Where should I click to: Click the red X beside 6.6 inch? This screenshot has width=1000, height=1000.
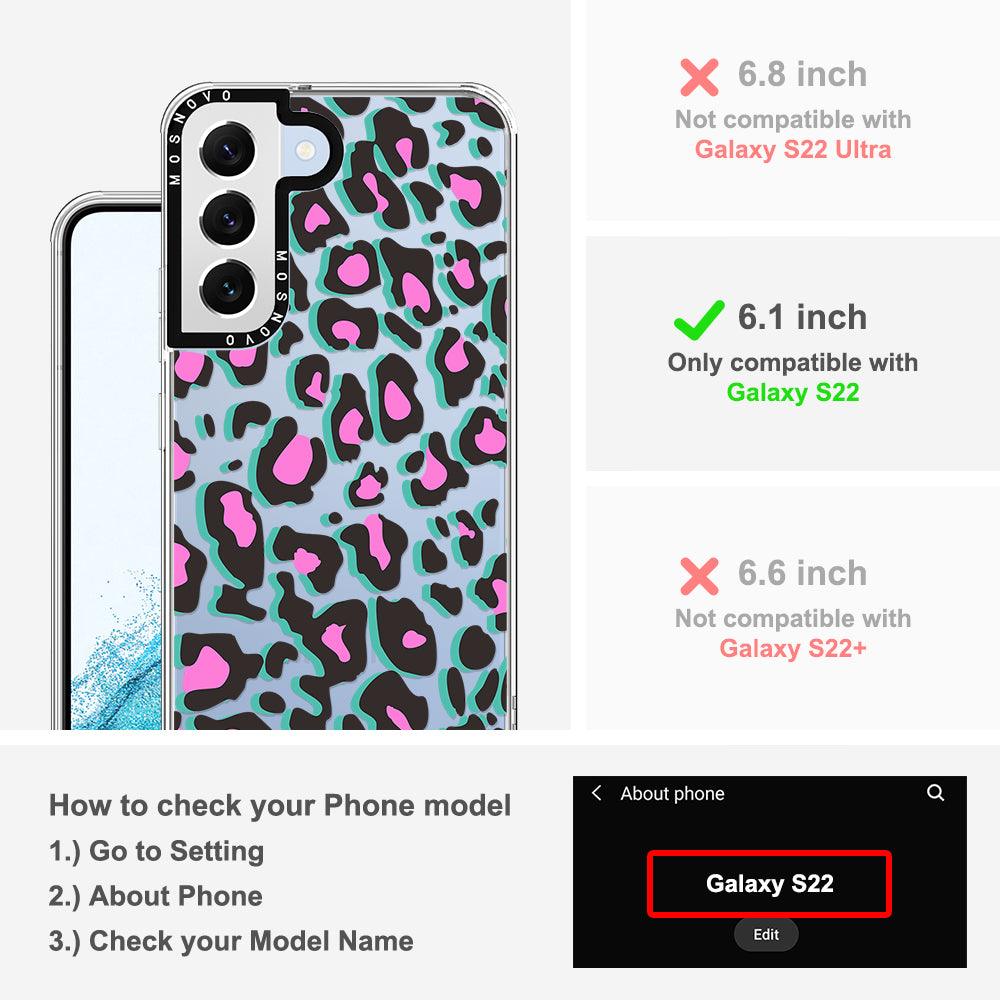coord(699,576)
